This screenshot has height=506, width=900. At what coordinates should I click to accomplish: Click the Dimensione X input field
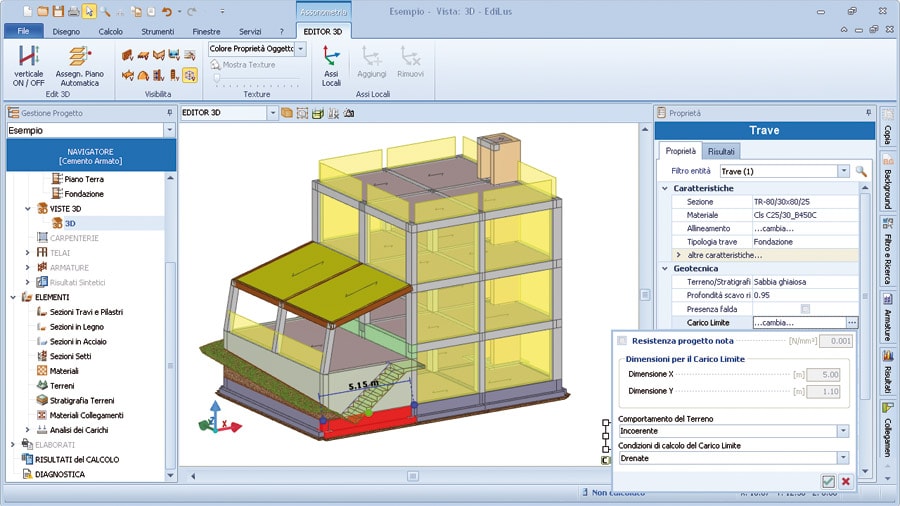click(823, 375)
